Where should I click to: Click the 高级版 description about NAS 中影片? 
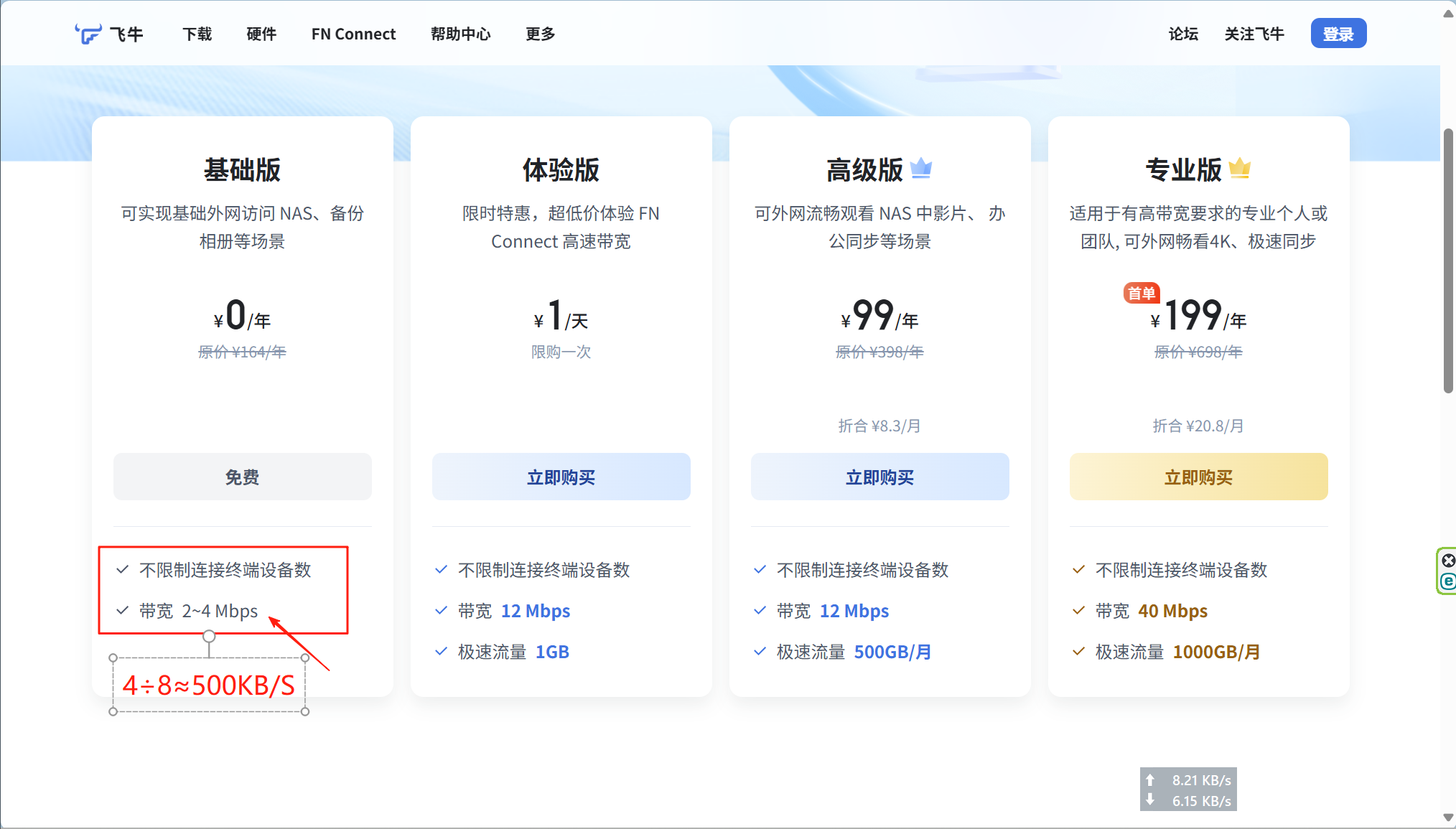(880, 227)
